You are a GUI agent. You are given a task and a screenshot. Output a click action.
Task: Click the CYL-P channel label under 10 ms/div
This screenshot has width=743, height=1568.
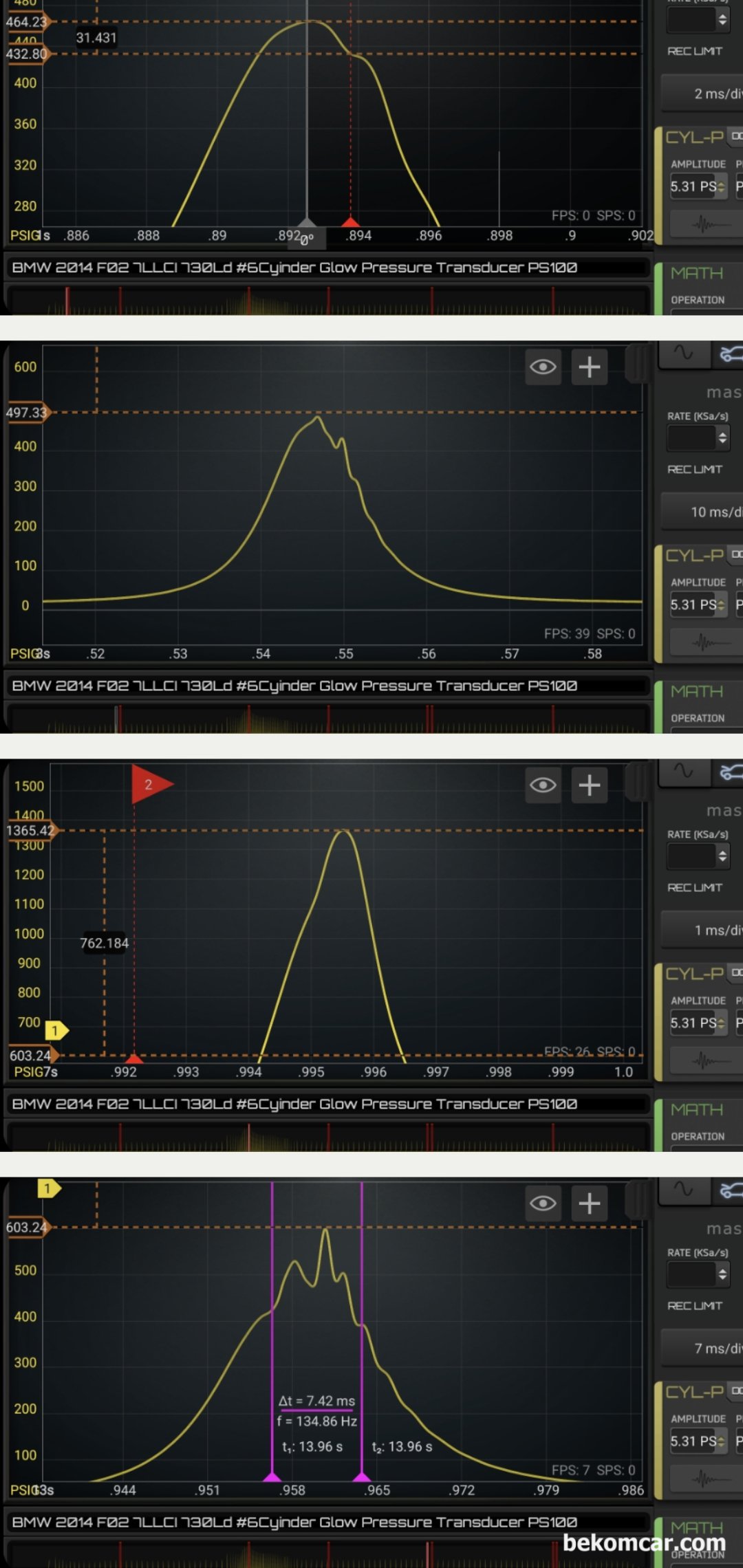pos(694,555)
